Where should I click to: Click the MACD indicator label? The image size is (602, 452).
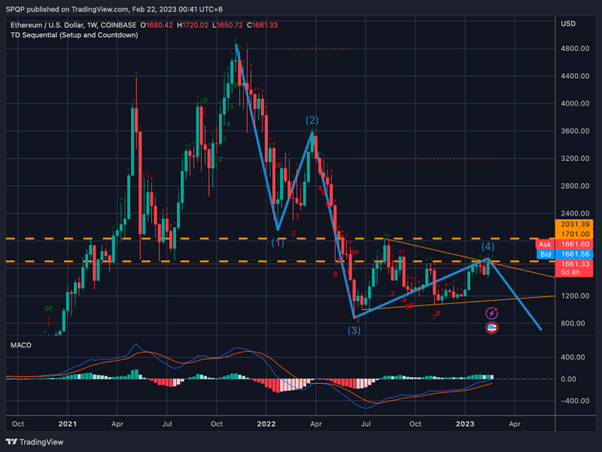[21, 345]
